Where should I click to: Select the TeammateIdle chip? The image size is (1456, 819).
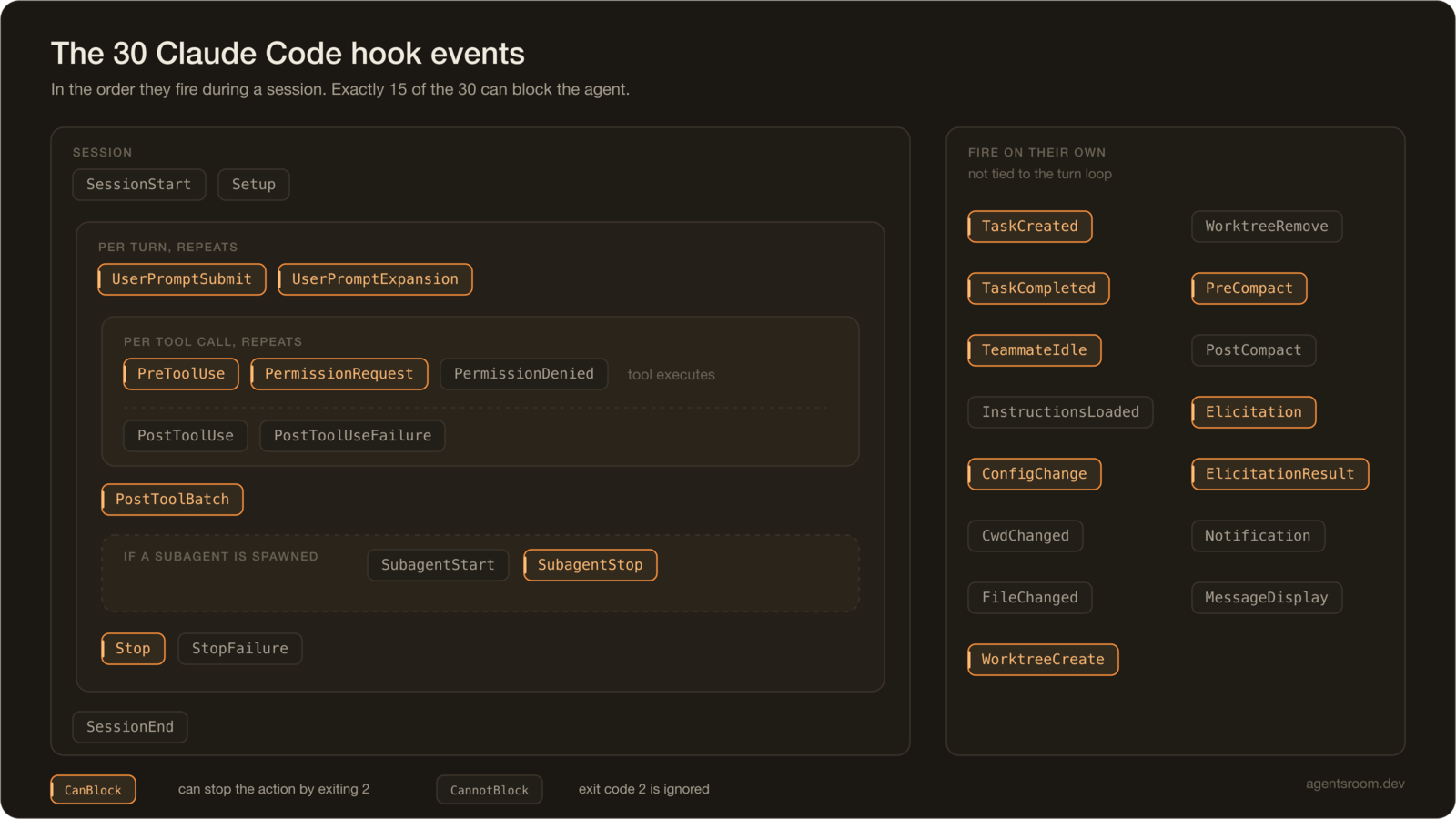pyautogui.click(x=1035, y=350)
